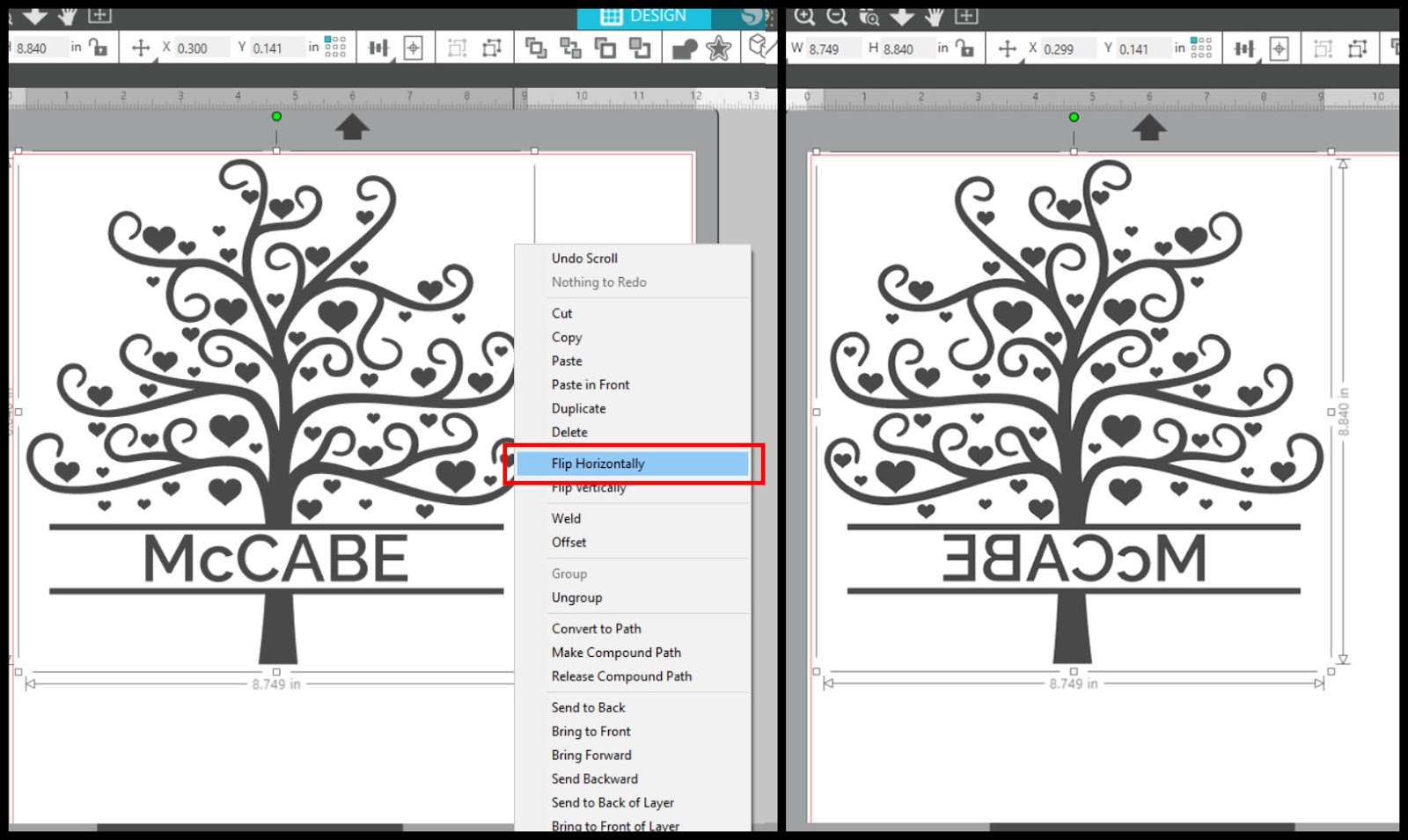Select Release Compound Path menu entry
This screenshot has height=840, width=1408.
coord(621,676)
